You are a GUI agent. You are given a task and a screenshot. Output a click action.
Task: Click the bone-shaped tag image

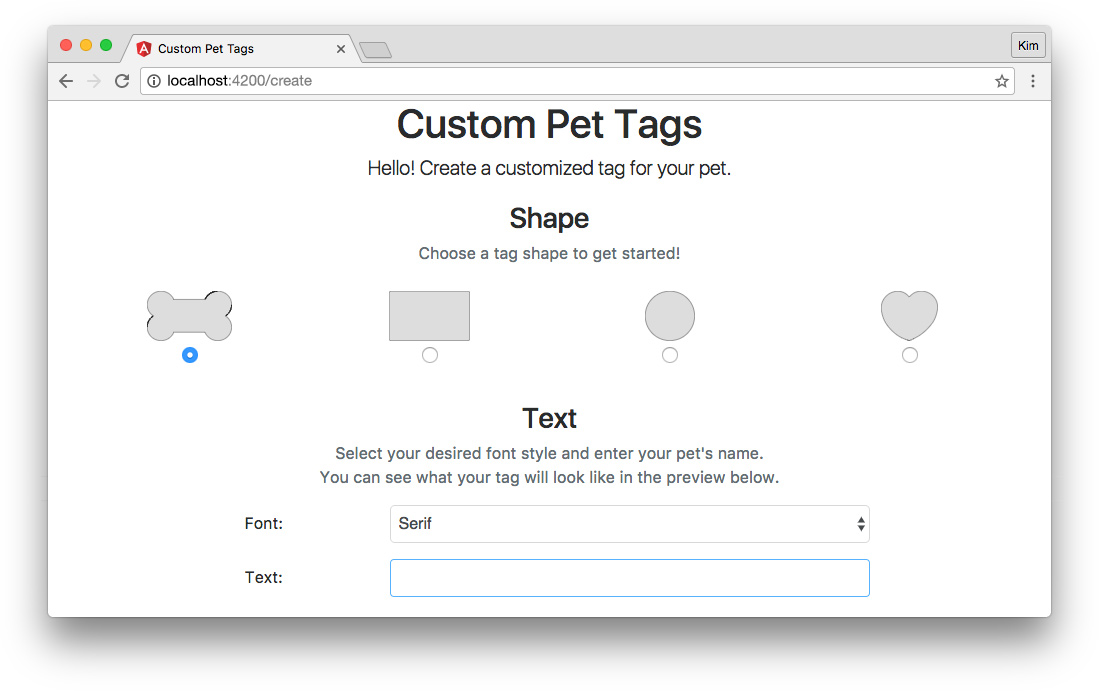coord(189,316)
